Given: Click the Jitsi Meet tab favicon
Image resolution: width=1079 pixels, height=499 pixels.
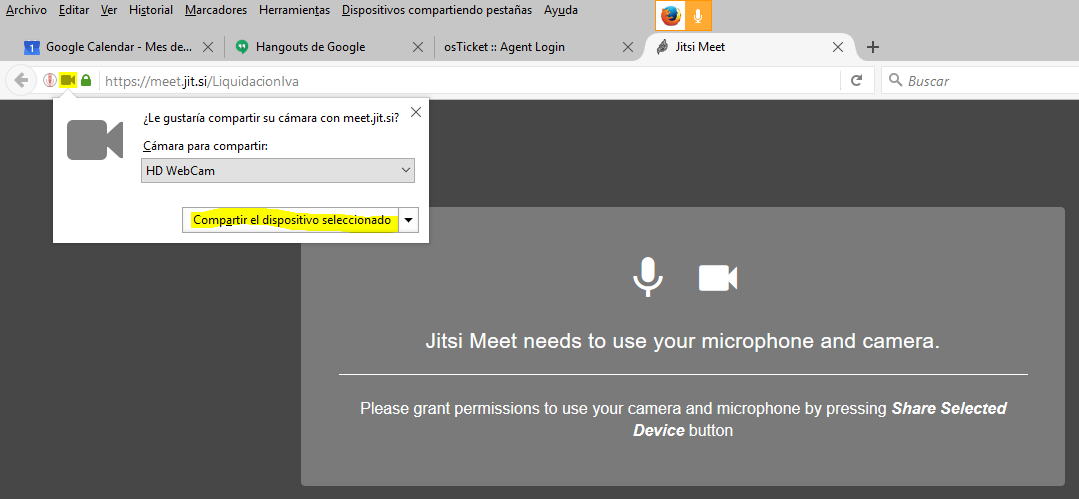Looking at the screenshot, I should (662, 47).
